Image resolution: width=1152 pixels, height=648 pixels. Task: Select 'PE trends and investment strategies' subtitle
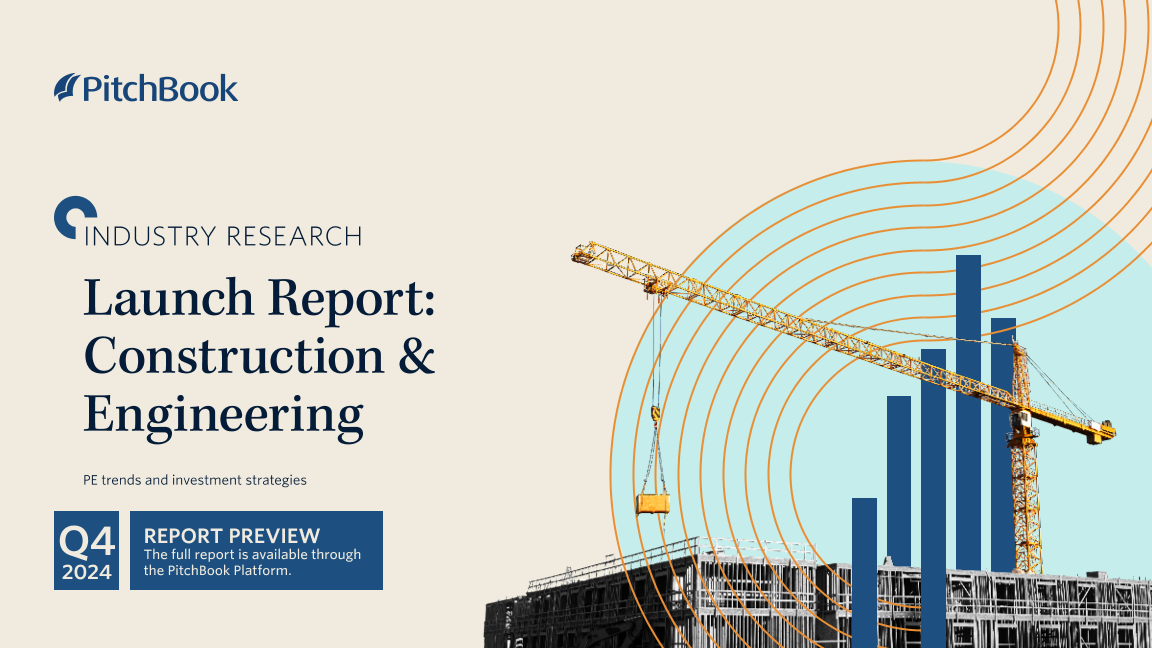tap(195, 480)
